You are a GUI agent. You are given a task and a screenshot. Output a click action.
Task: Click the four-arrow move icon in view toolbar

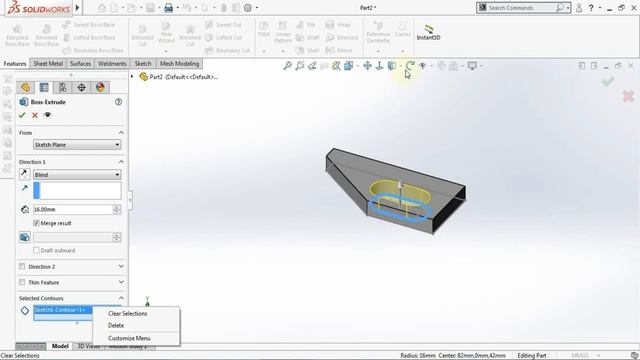coord(367,66)
